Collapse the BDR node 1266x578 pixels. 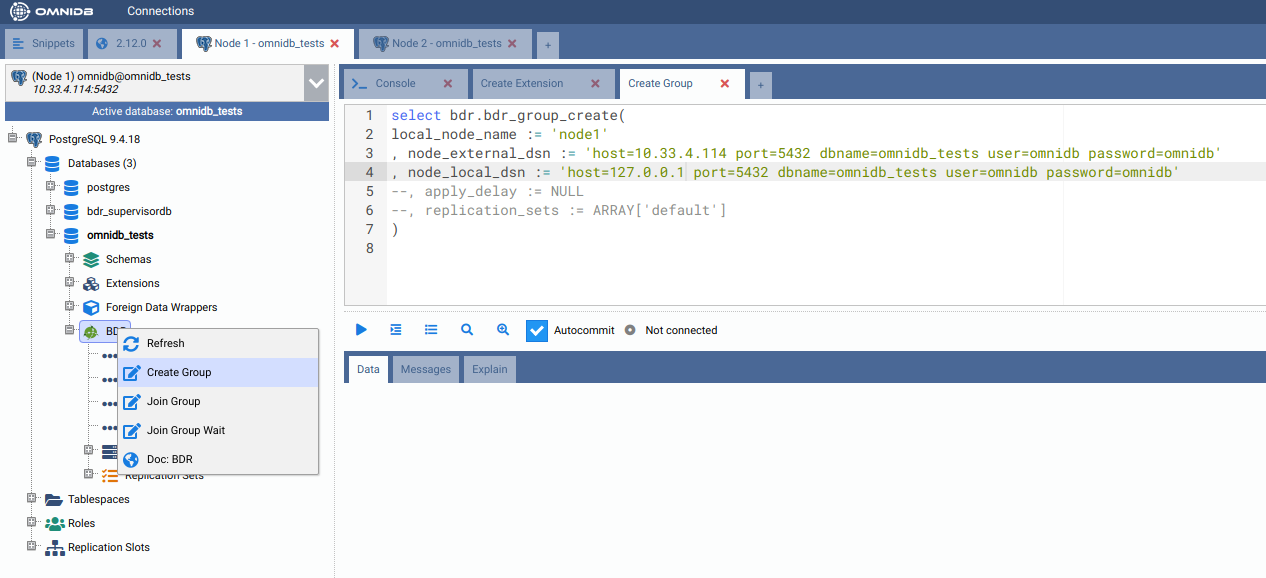70,330
